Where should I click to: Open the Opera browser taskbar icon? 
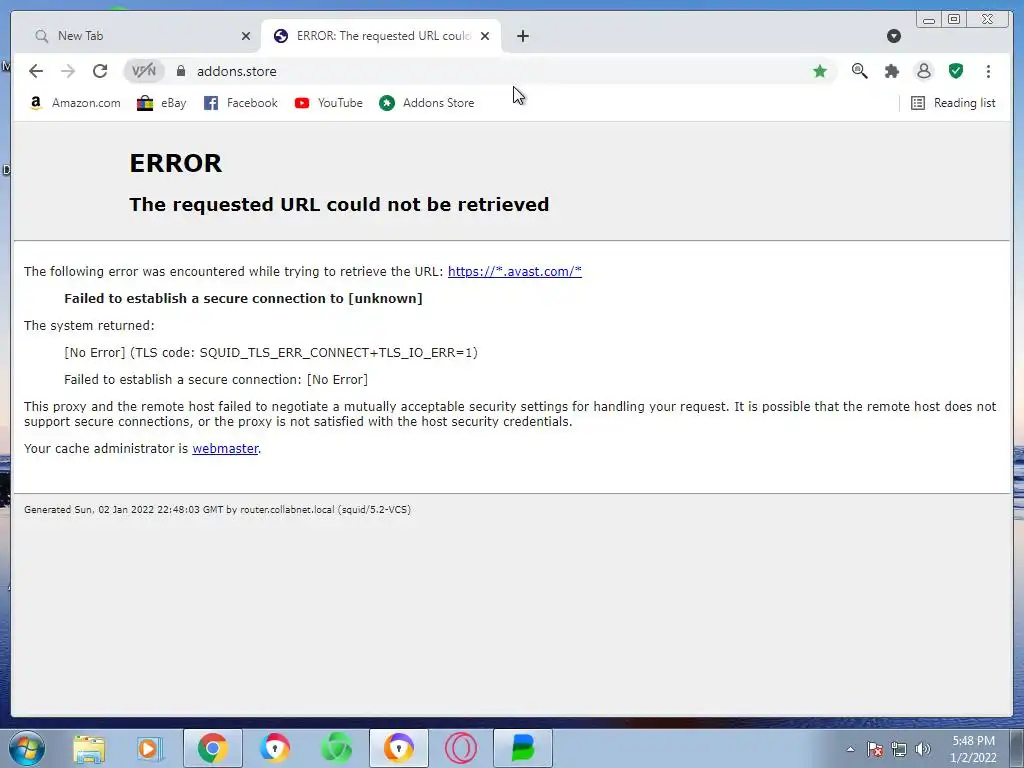pos(460,748)
